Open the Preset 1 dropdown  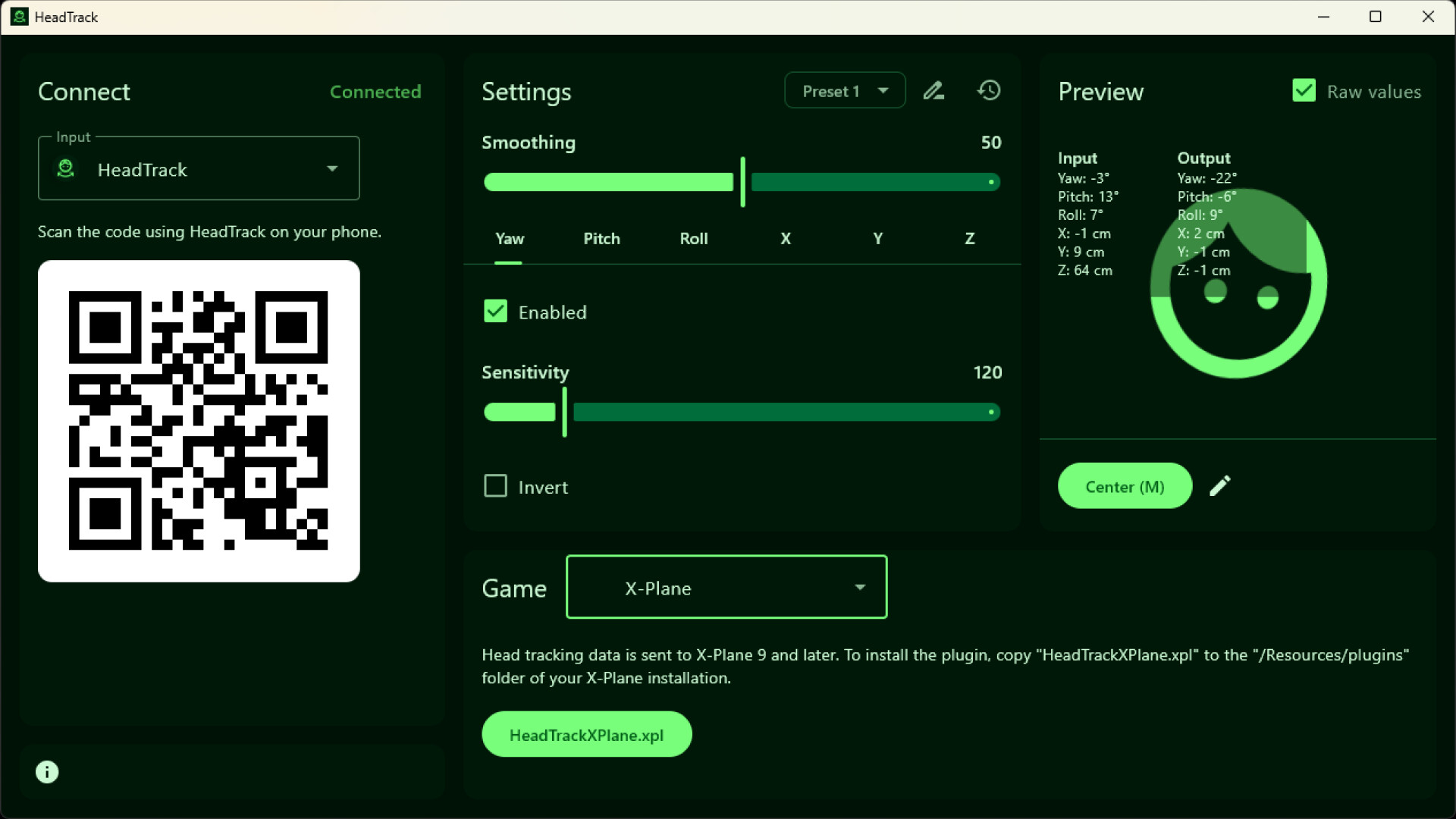[x=844, y=90]
